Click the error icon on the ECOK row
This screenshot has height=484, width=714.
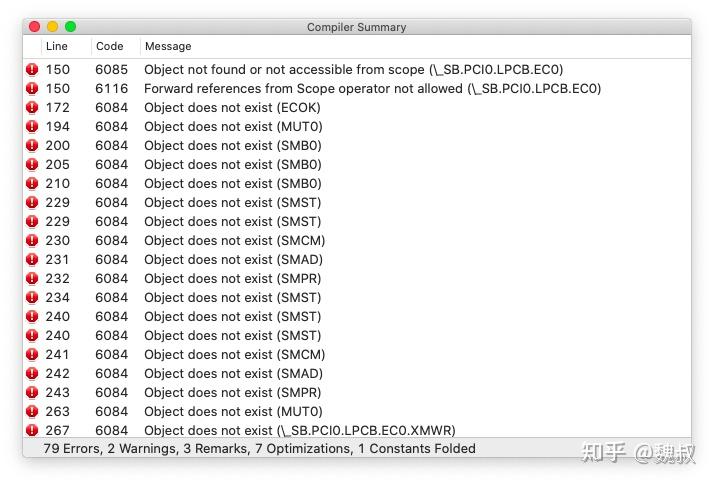click(x=32, y=108)
